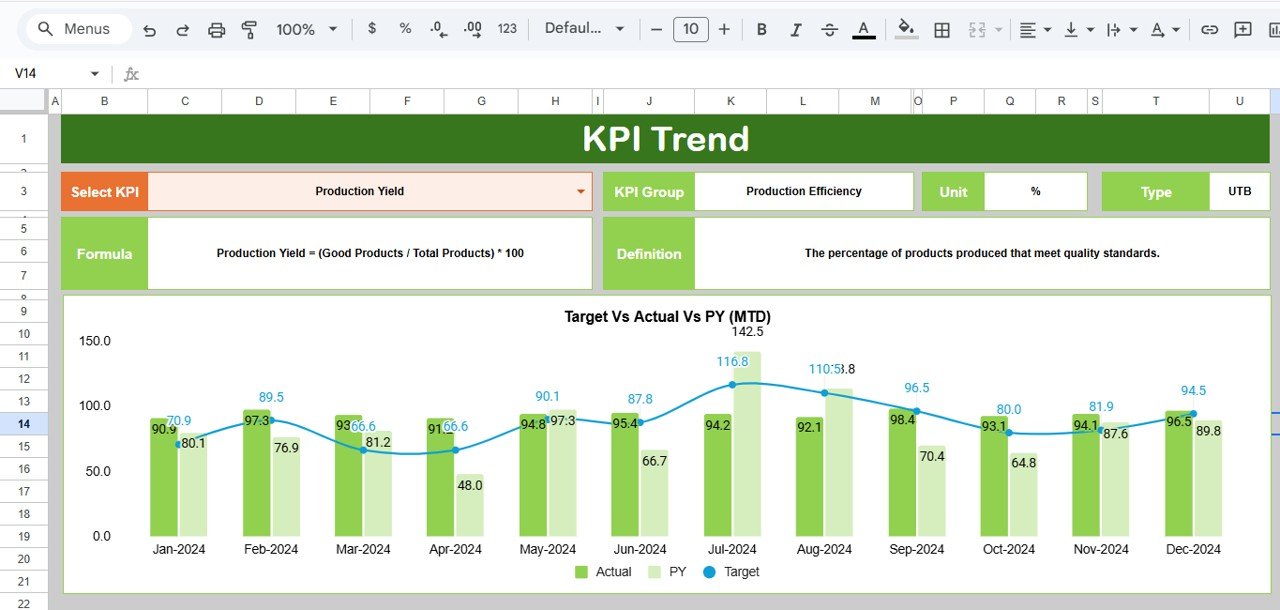Toggle bold formatting
The image size is (1280, 610).
(x=761, y=29)
